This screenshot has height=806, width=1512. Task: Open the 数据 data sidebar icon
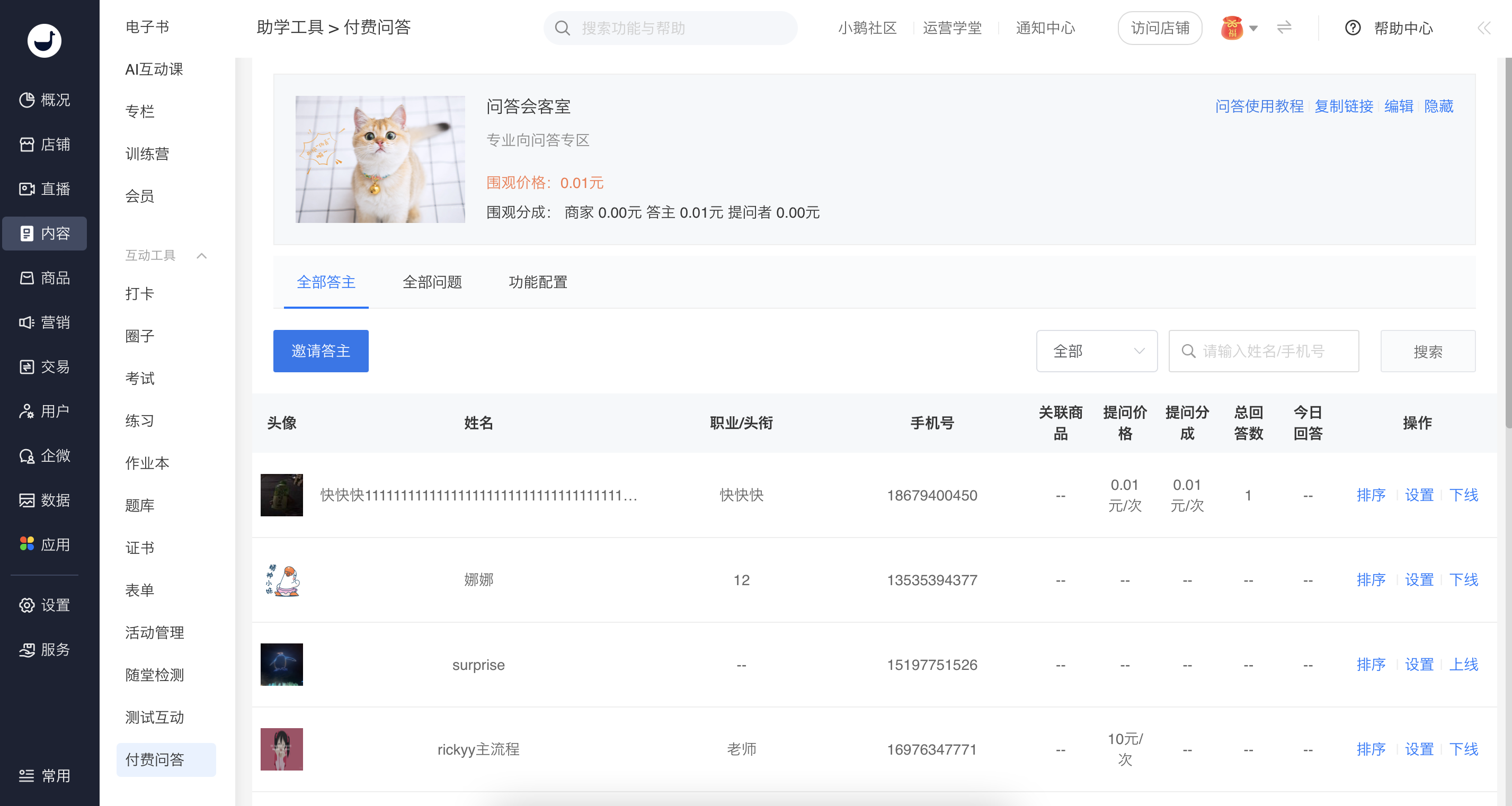(27, 500)
